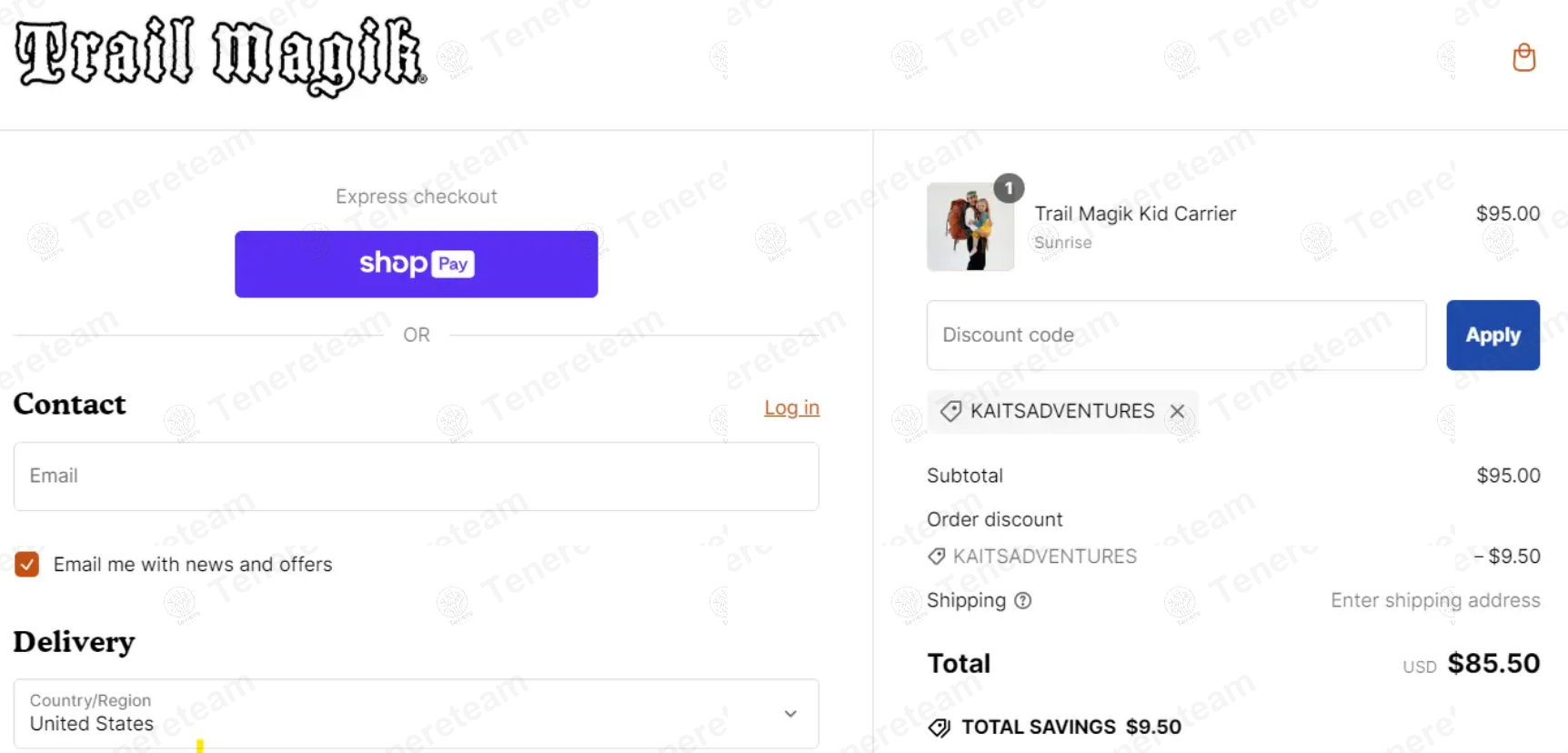
Task: Click into the Discount code field
Action: click(1175, 336)
